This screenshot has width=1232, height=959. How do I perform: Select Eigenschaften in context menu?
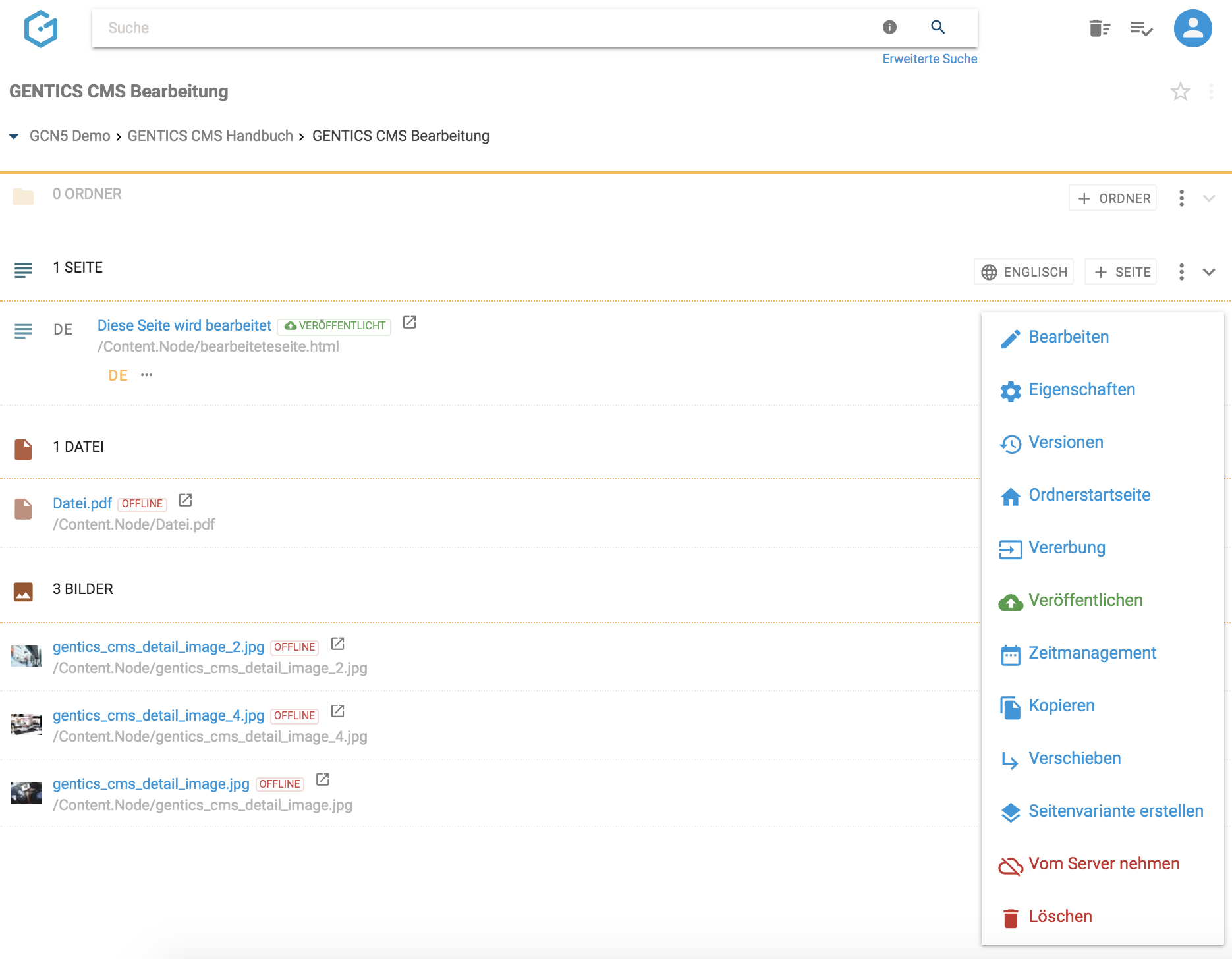[1102, 390]
